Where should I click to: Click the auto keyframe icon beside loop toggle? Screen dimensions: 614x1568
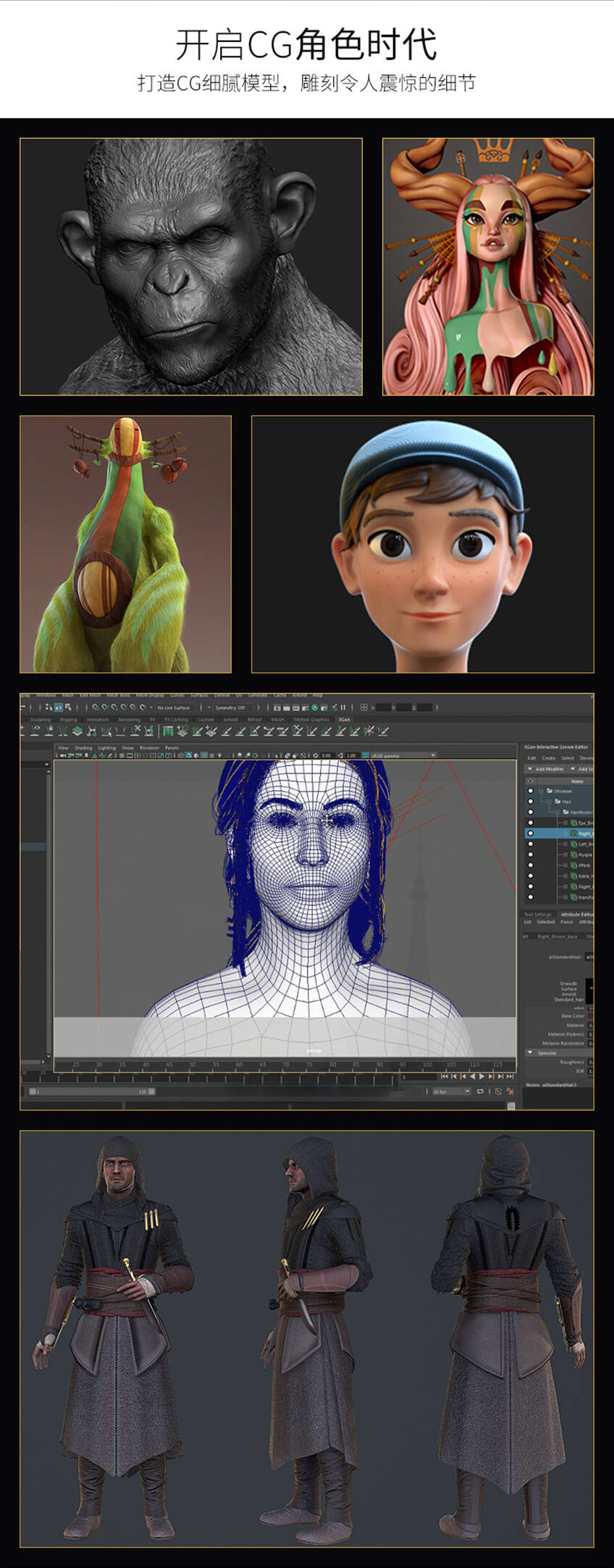click(498, 1091)
